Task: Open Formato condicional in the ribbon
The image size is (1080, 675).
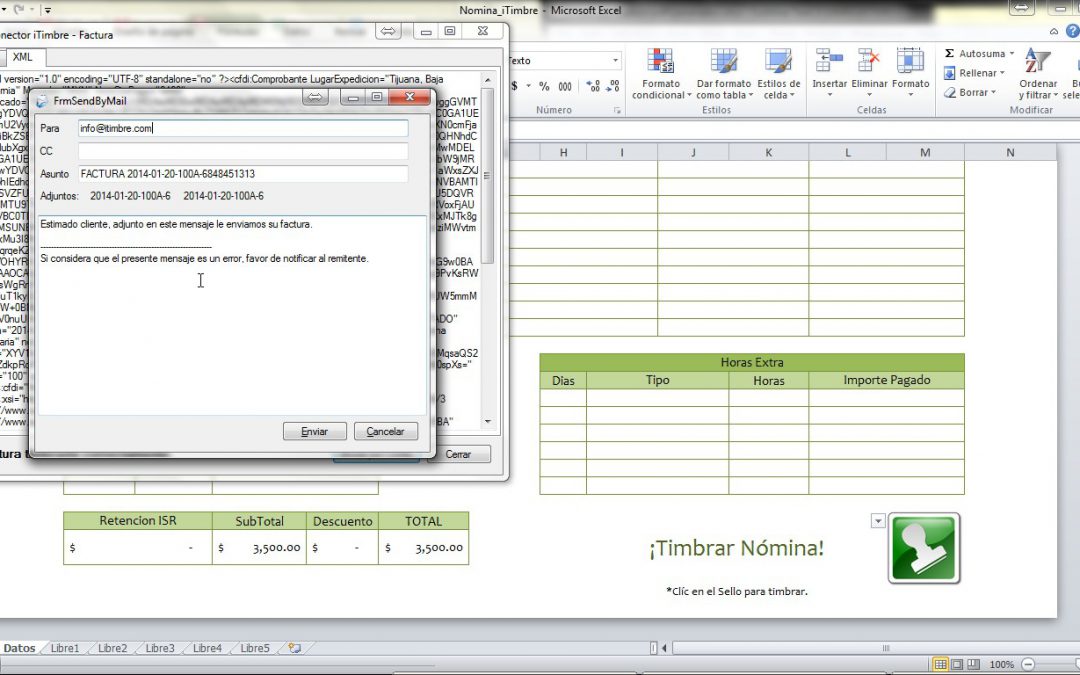Action: (660, 75)
